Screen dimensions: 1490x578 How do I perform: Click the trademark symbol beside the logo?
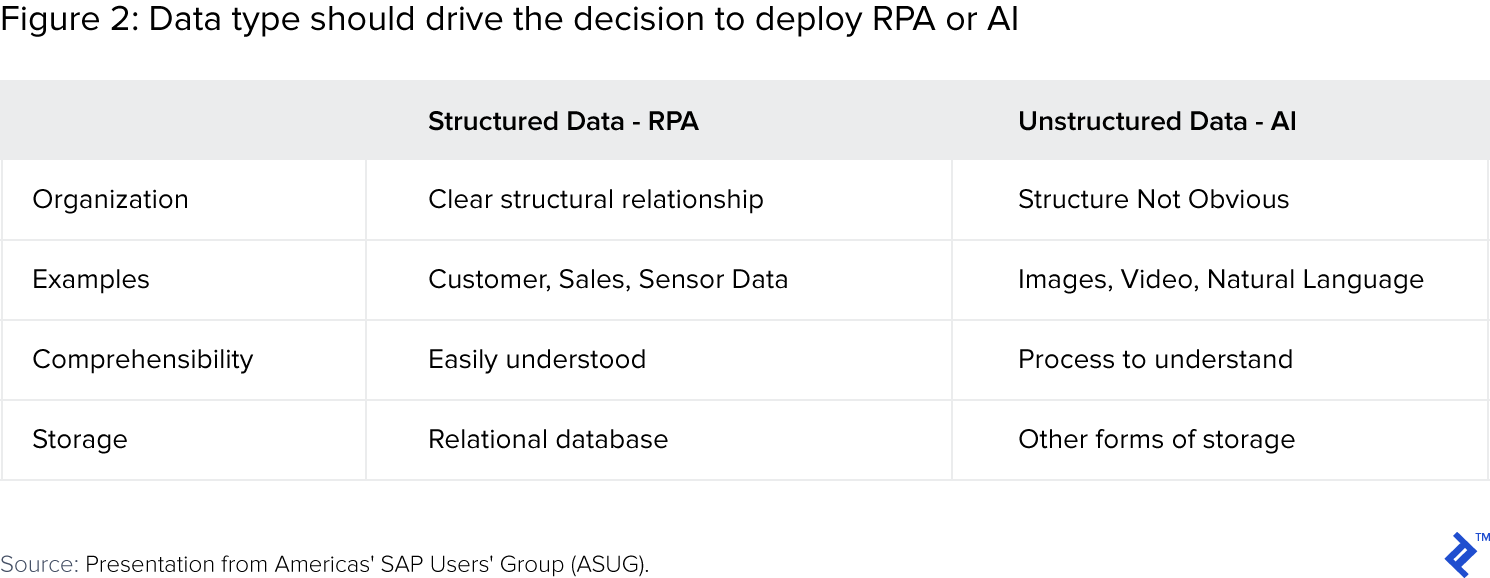tap(1482, 537)
